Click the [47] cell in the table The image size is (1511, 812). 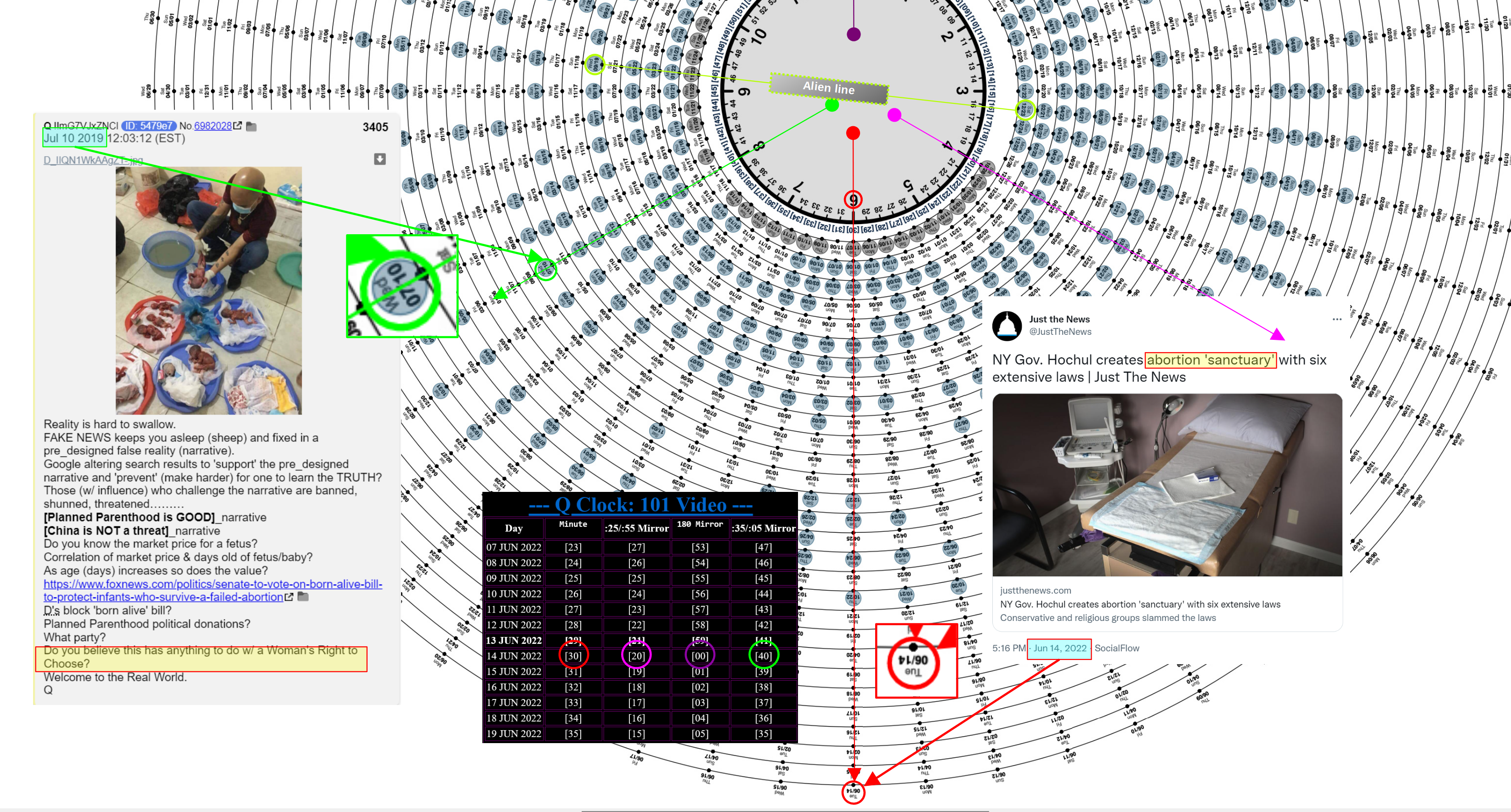[x=763, y=547]
